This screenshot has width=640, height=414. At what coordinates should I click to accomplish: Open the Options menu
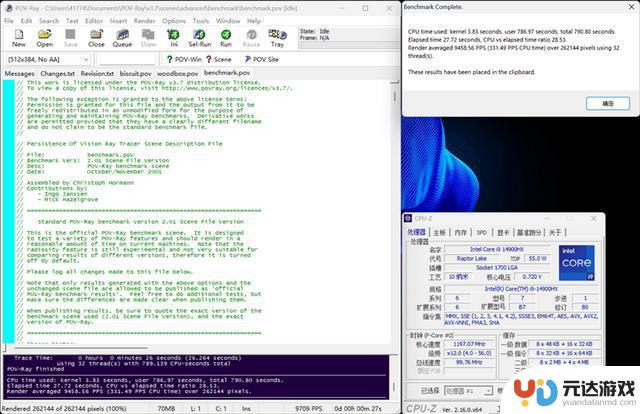pos(174,21)
